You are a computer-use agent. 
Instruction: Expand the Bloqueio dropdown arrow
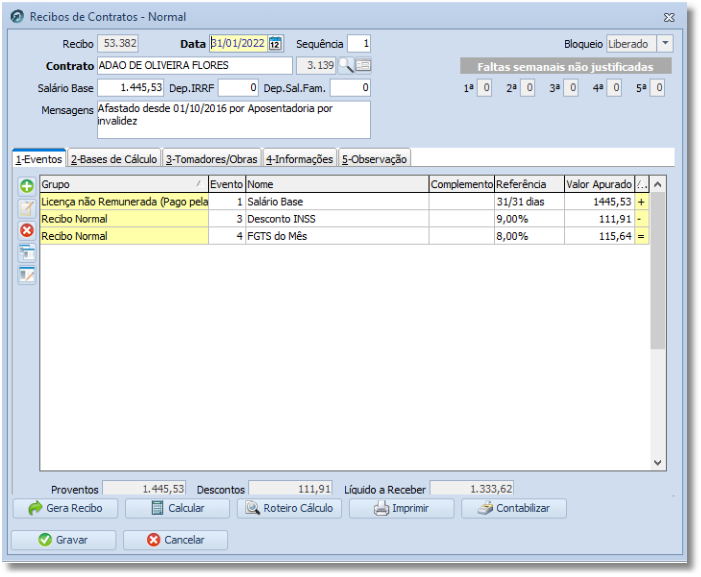click(x=665, y=43)
